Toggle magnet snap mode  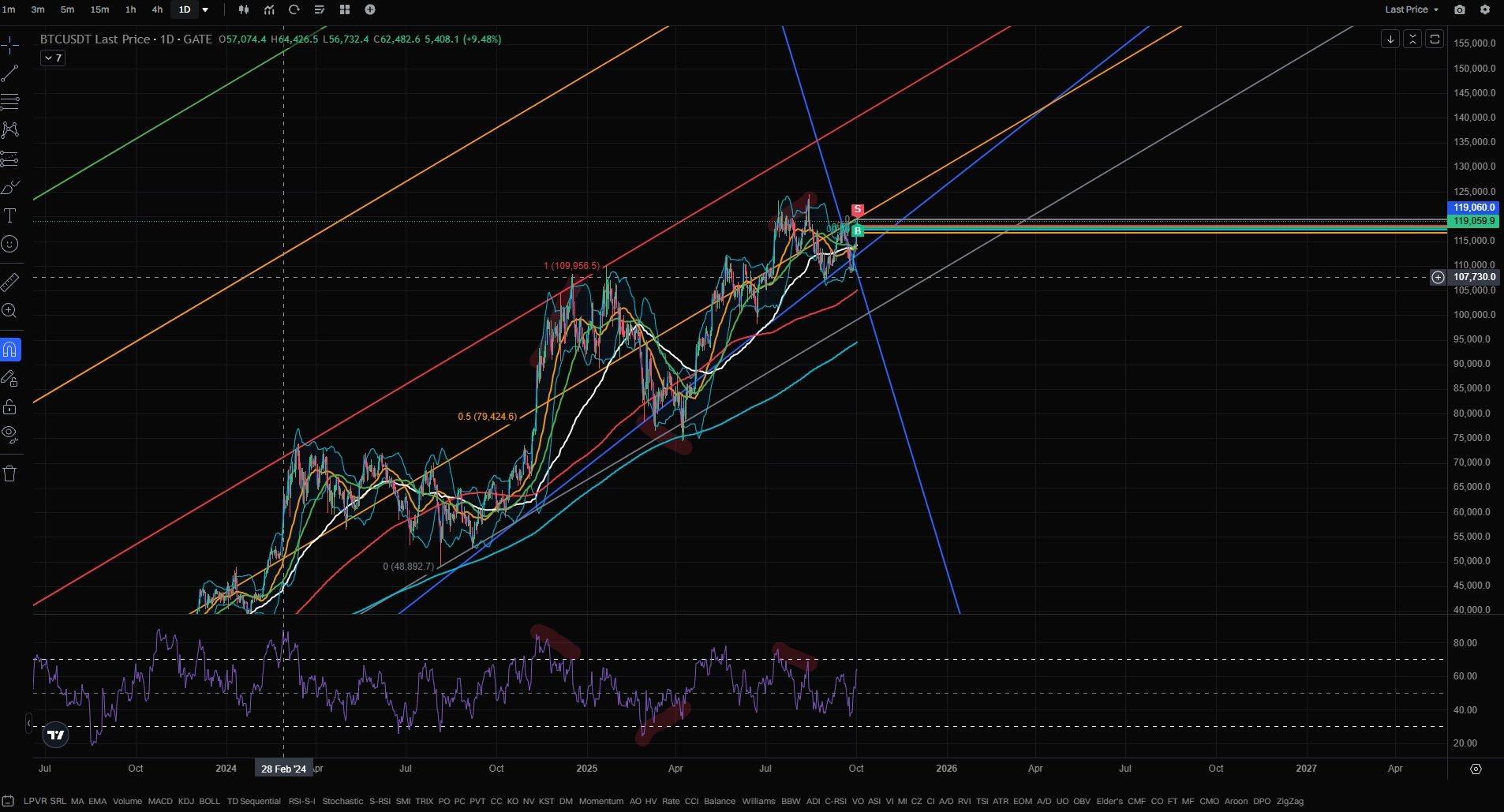[x=10, y=350]
